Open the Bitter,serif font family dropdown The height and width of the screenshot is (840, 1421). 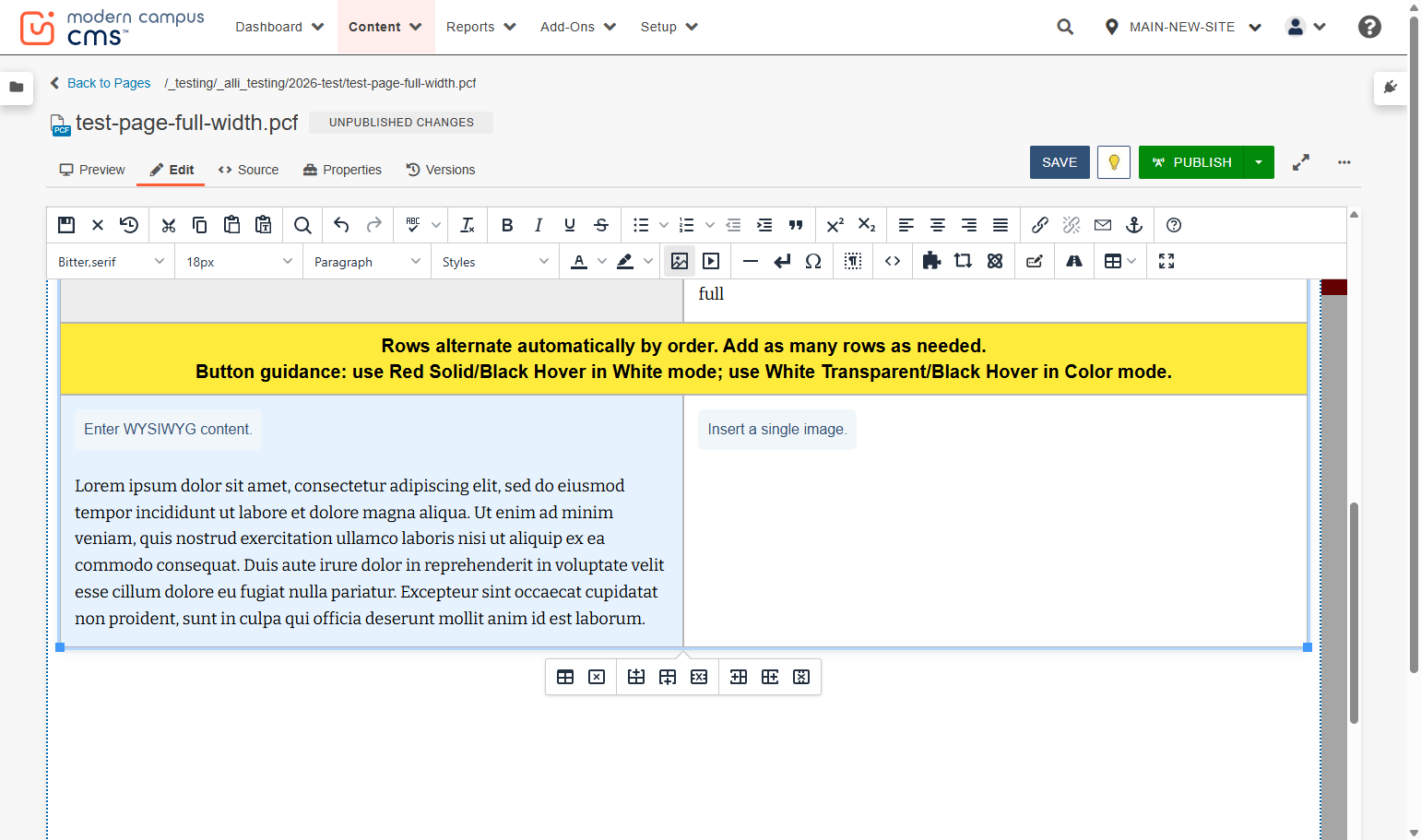(111, 262)
